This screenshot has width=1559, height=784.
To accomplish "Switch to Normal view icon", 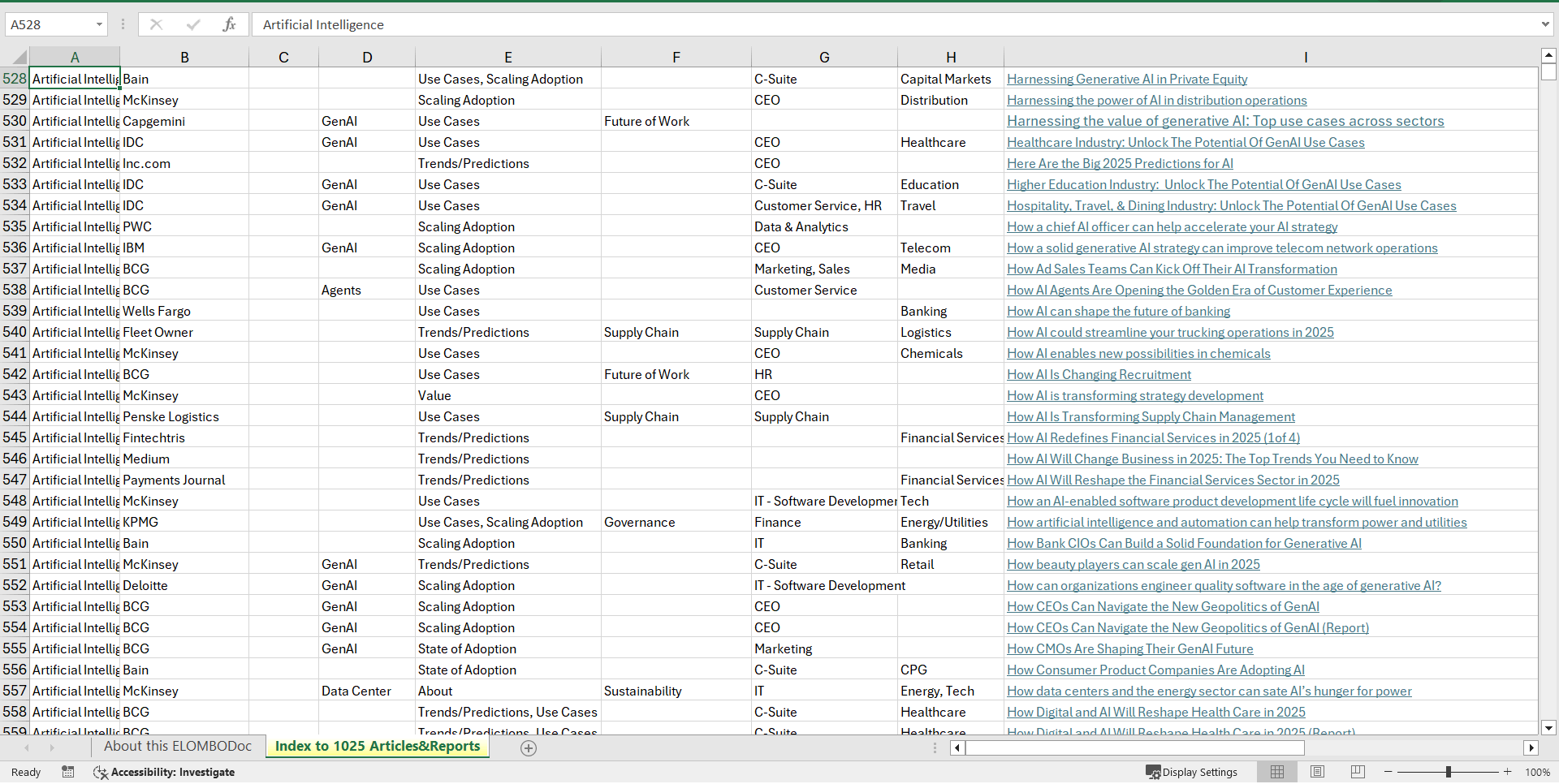I will [1277, 772].
